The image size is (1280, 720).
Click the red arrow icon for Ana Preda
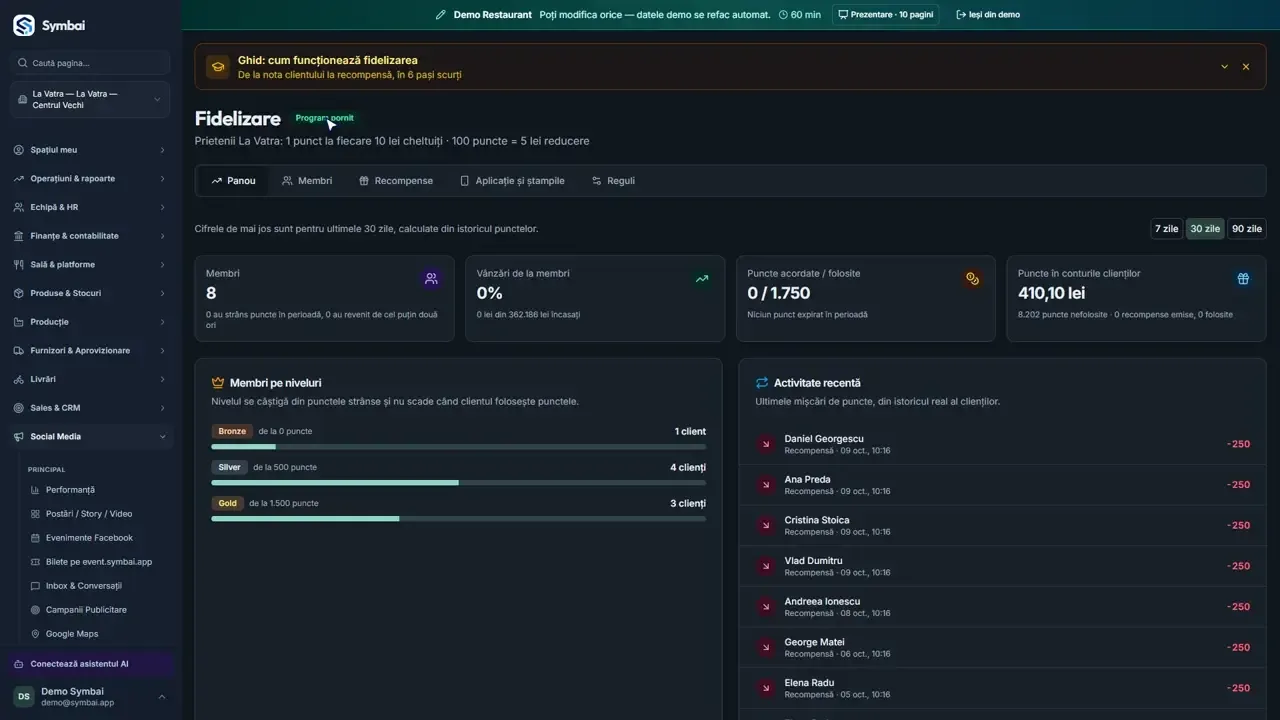[766, 485]
